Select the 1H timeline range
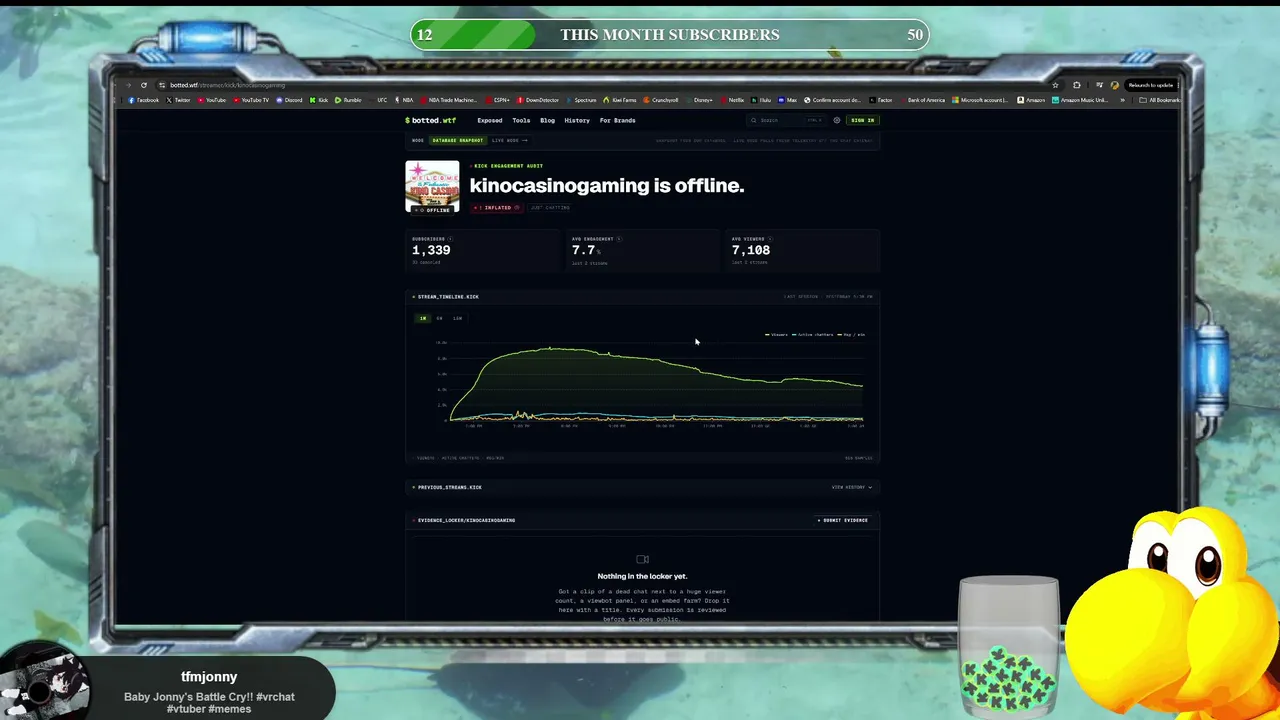Viewport: 1280px width, 720px height. pyautogui.click(x=423, y=318)
